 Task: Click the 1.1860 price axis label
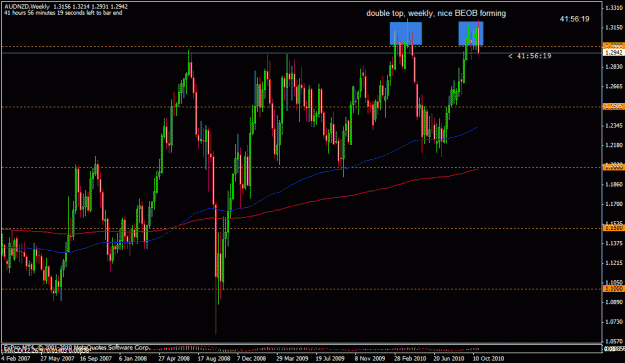[x=614, y=184]
